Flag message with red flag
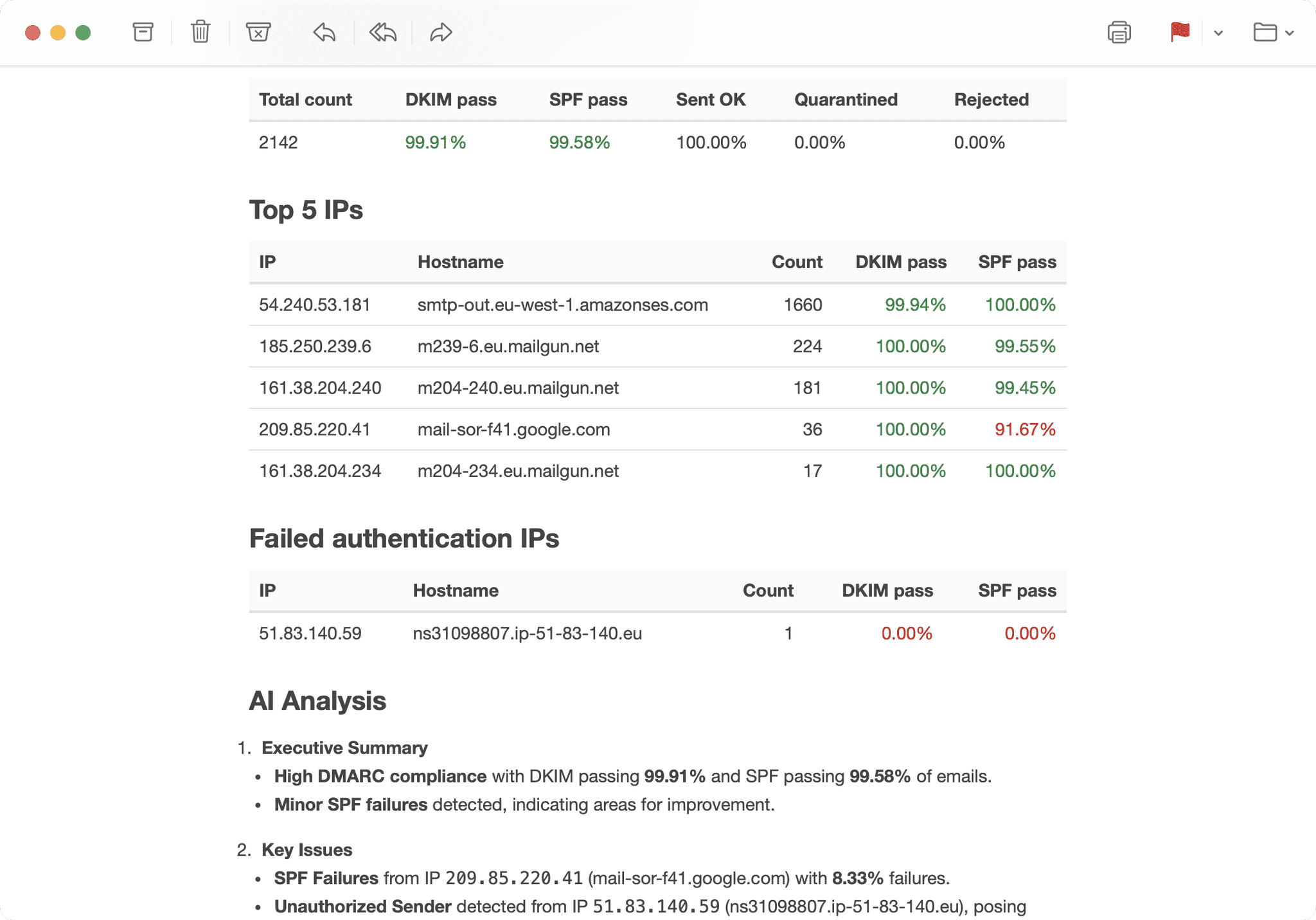This screenshot has width=1316, height=920. [x=1180, y=32]
